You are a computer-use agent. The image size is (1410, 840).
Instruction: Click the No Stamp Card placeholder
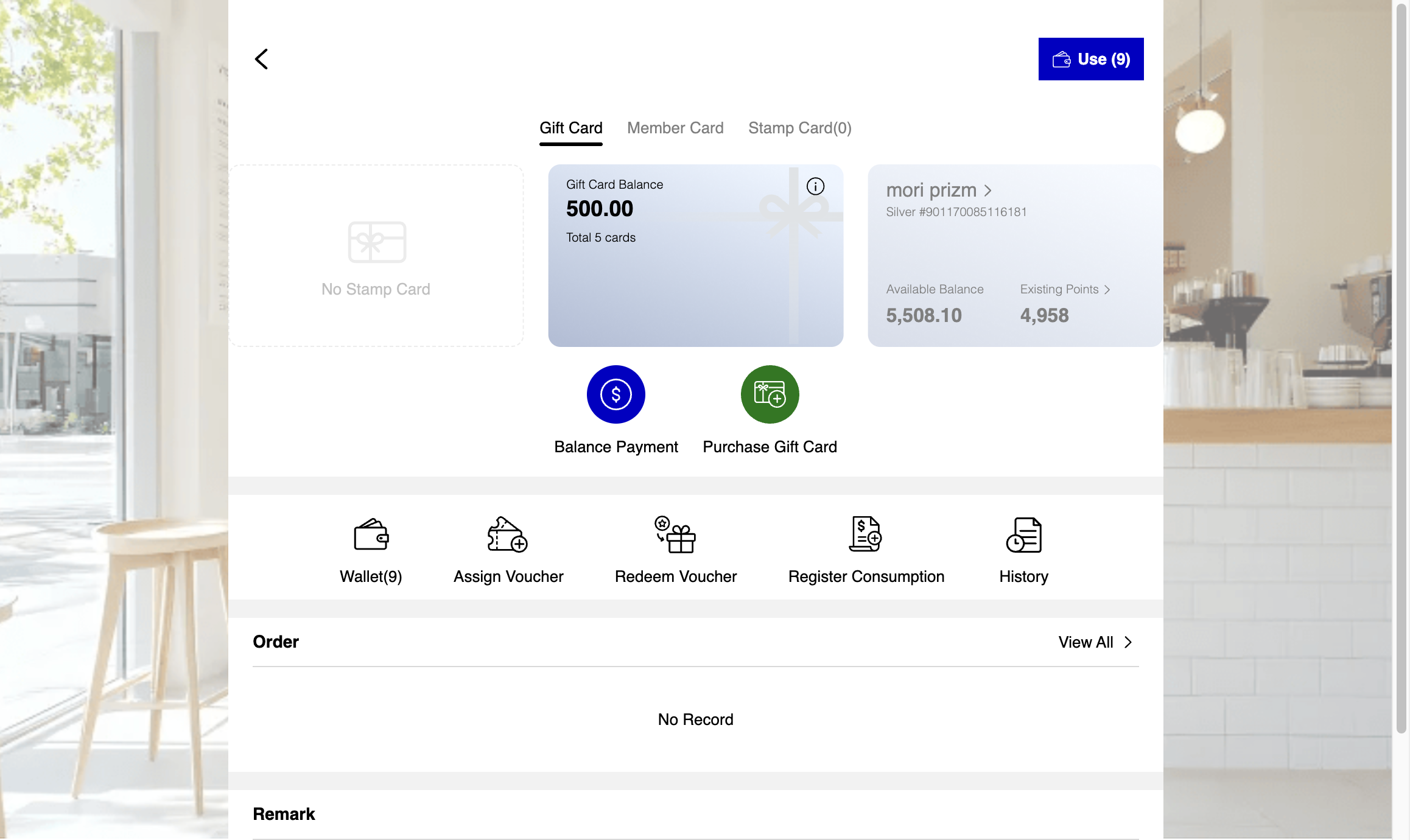[x=376, y=256]
